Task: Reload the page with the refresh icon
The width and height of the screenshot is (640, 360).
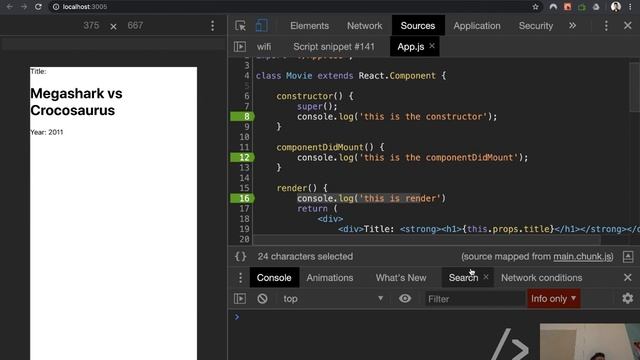Action: [38, 7]
